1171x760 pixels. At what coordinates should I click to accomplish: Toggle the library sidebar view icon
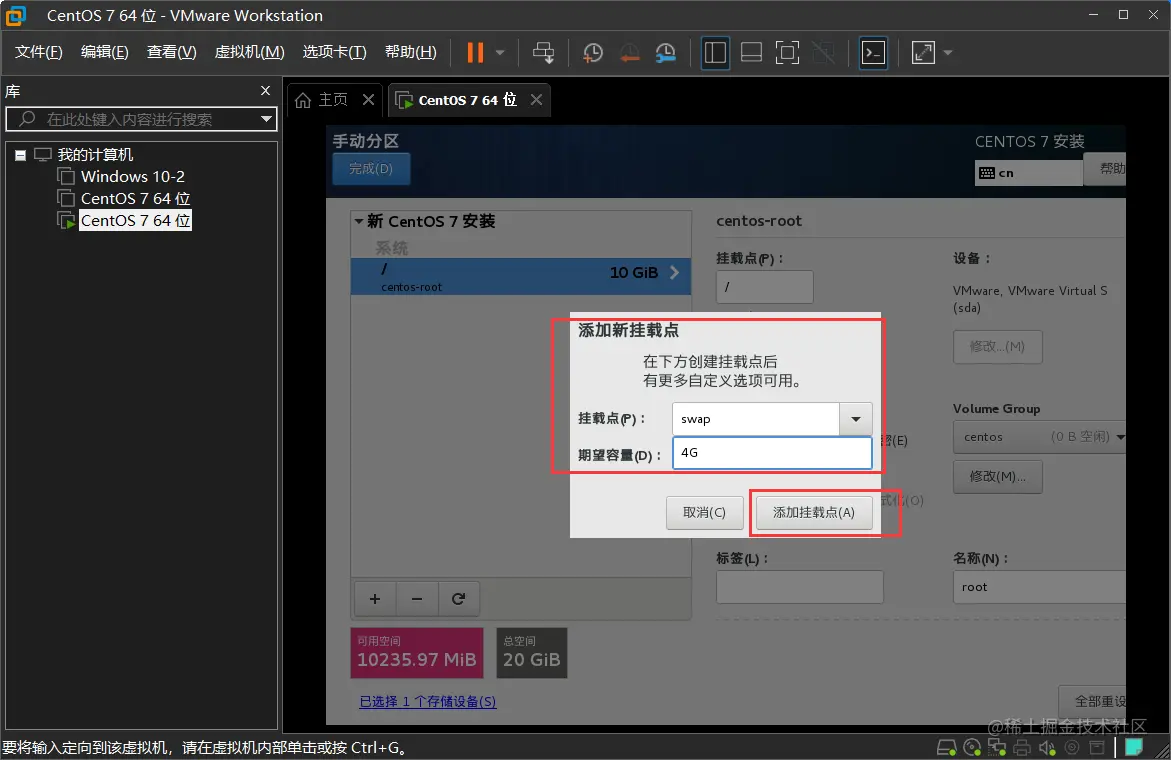(715, 52)
